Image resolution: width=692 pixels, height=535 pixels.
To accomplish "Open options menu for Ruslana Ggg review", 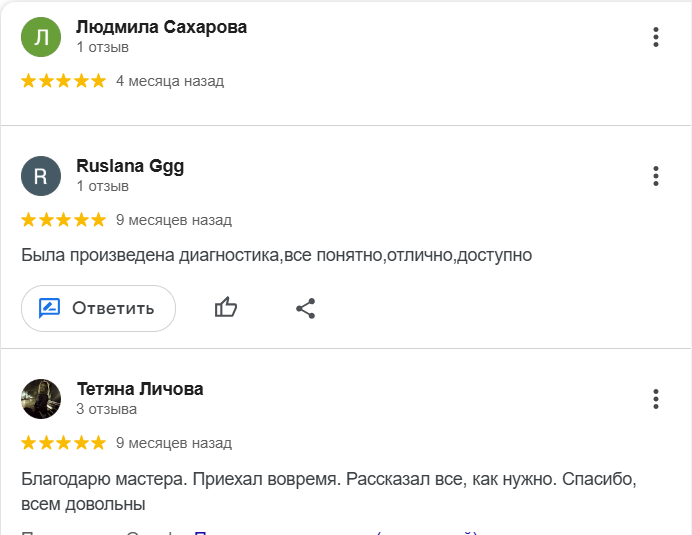I will point(656,176).
